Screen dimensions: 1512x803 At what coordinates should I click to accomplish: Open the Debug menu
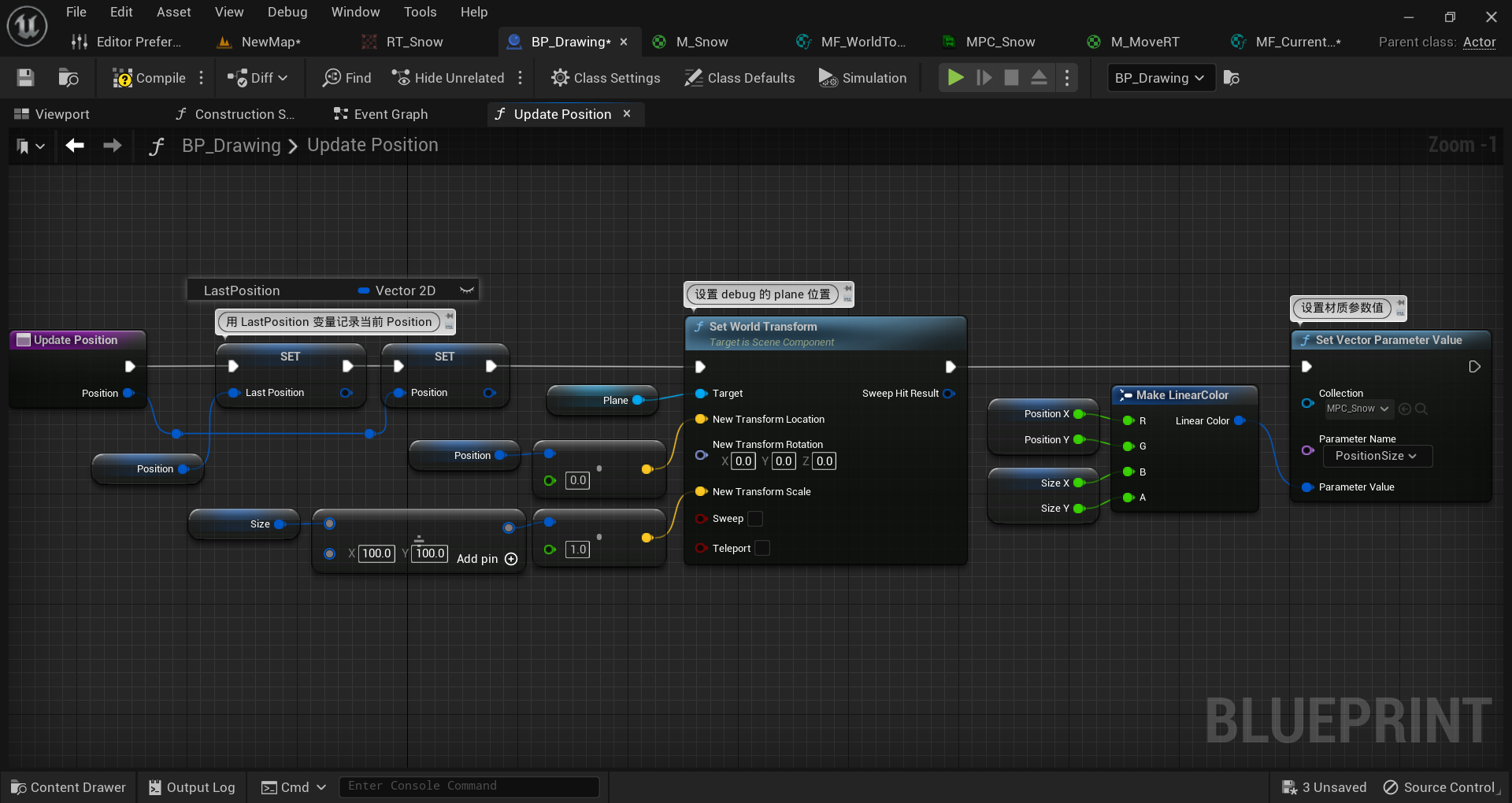coord(287,12)
